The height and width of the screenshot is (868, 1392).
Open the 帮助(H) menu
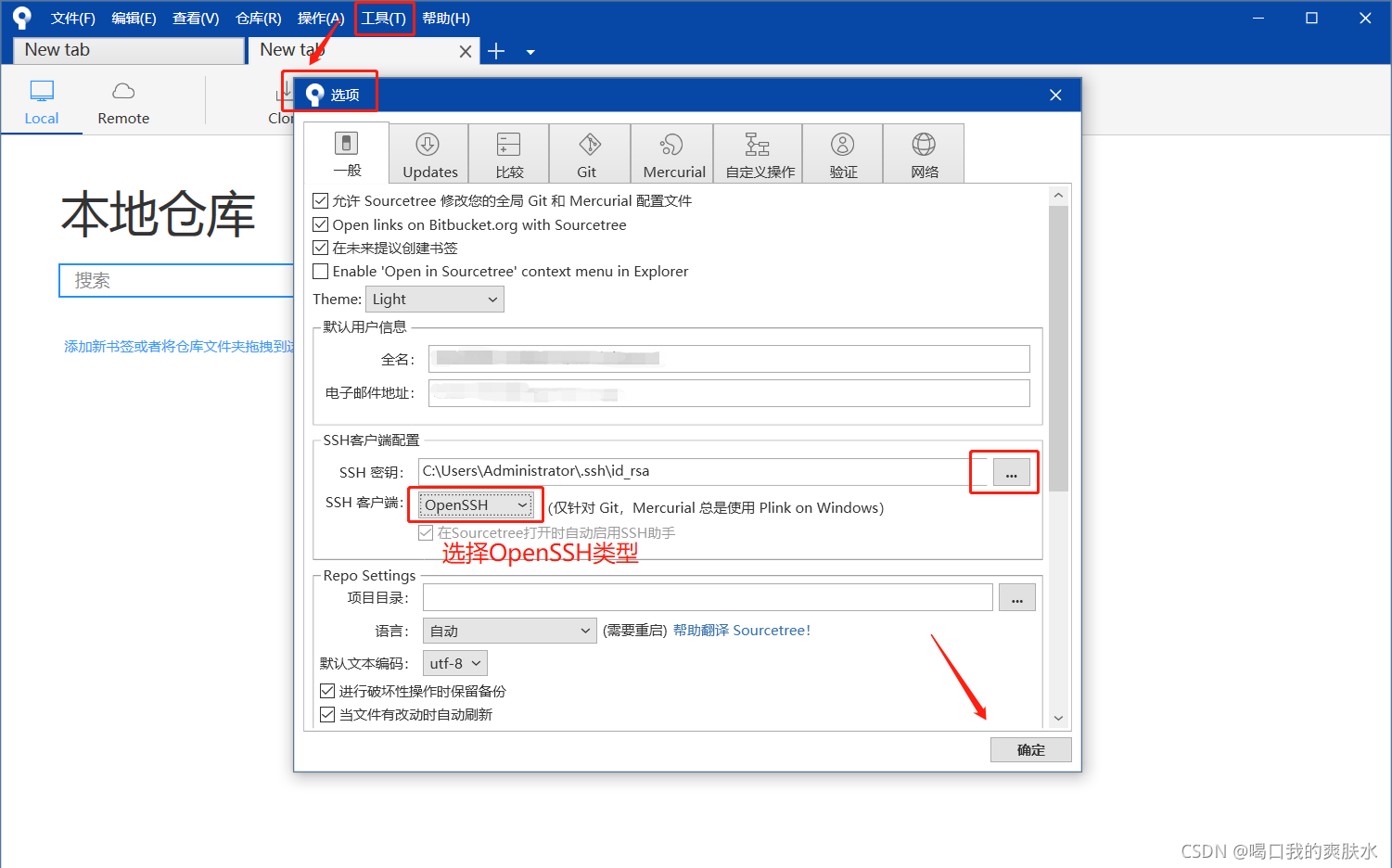tap(446, 19)
